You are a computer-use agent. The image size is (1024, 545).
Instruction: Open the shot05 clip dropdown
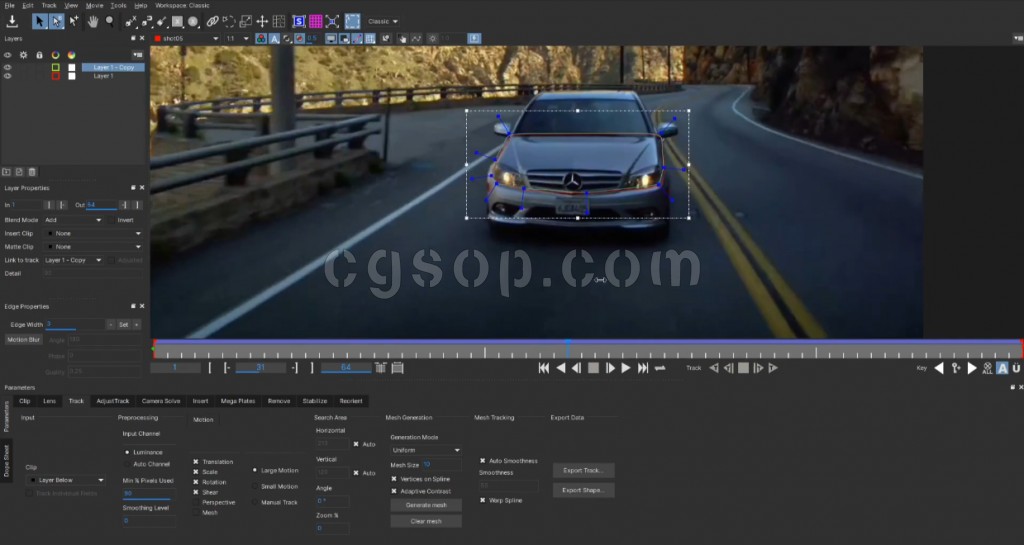tap(186, 39)
